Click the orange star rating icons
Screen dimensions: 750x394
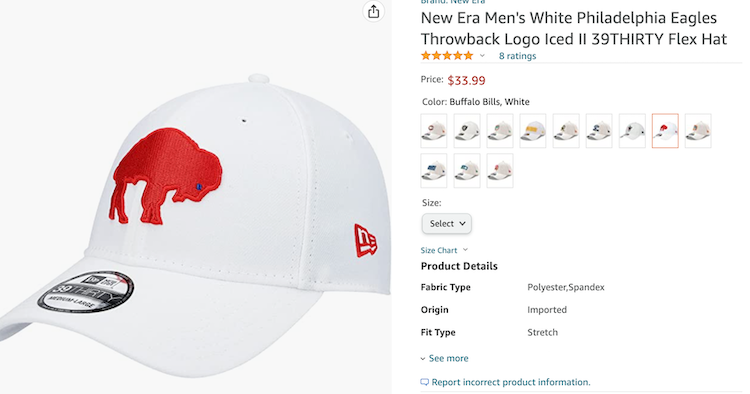(447, 55)
